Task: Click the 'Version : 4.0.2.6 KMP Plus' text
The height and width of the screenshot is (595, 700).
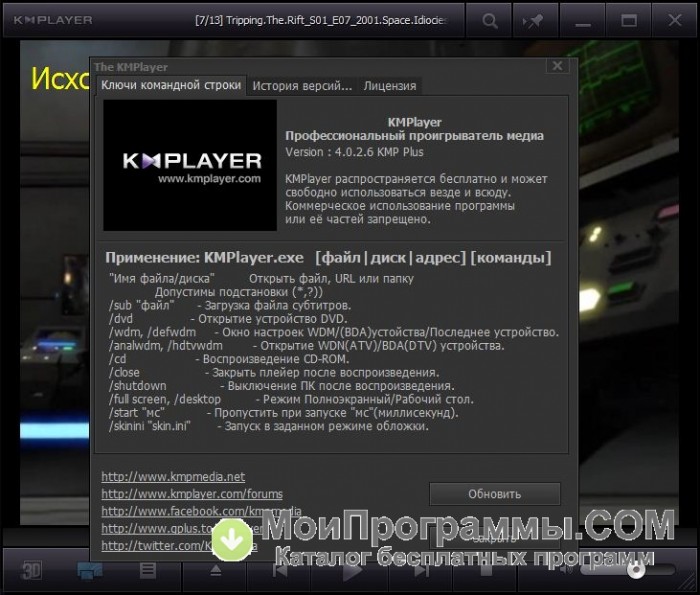Action: point(354,152)
